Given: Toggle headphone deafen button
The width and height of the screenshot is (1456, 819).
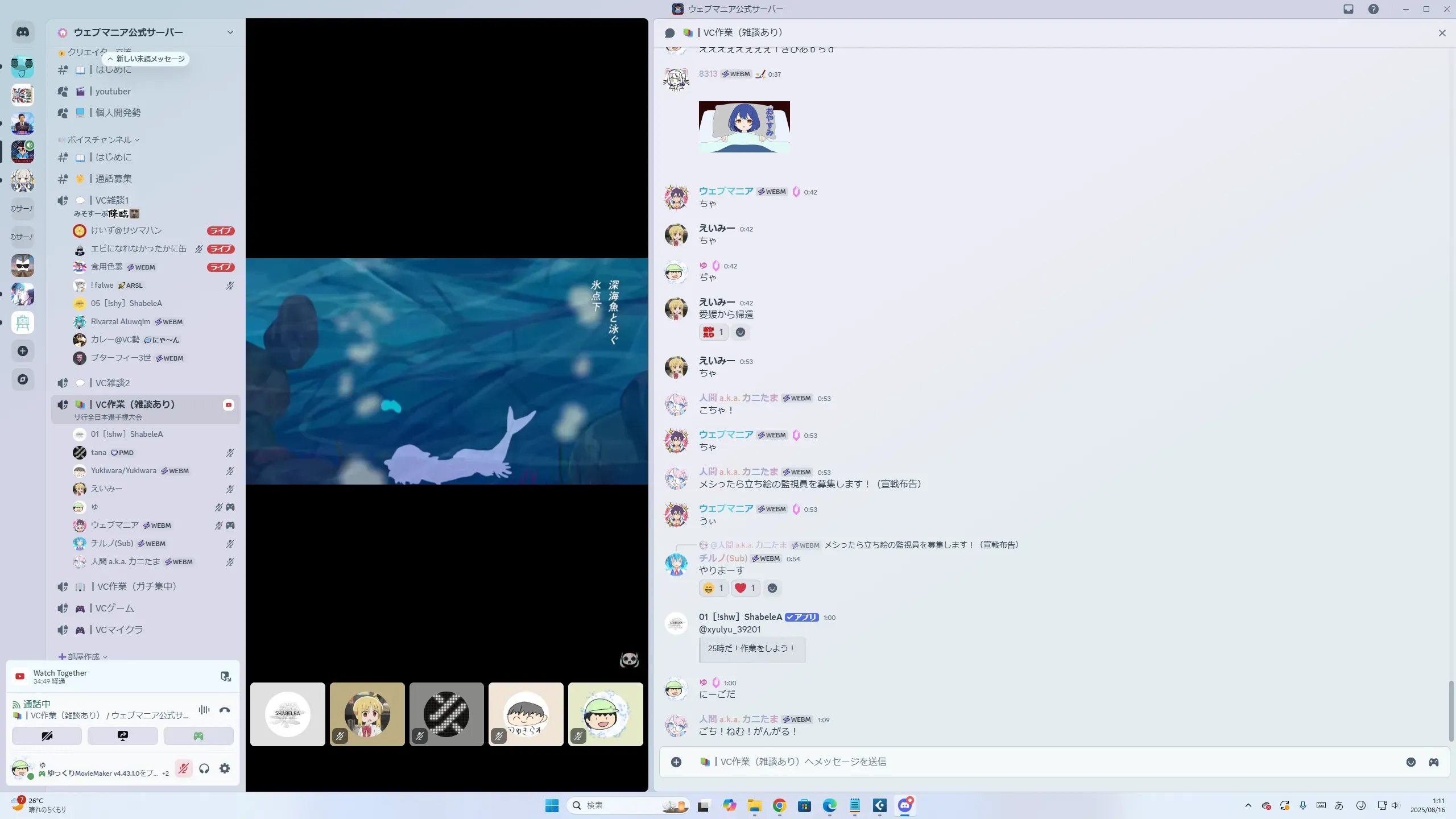Looking at the screenshot, I should 204,768.
